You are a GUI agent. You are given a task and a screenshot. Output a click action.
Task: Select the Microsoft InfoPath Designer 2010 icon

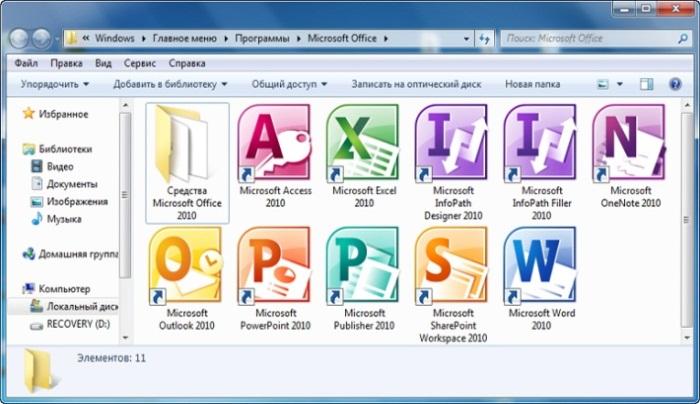click(451, 144)
